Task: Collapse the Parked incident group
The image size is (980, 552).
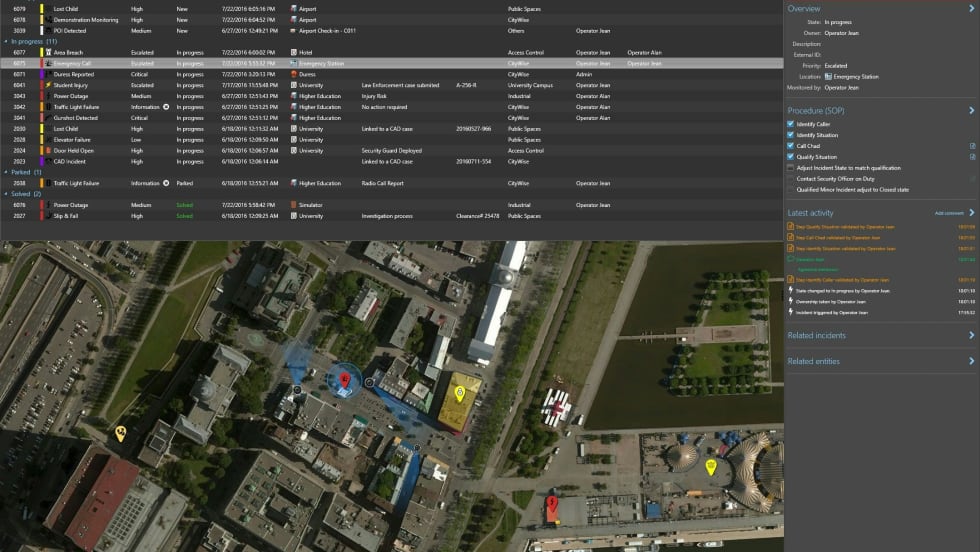Action: (x=5, y=172)
